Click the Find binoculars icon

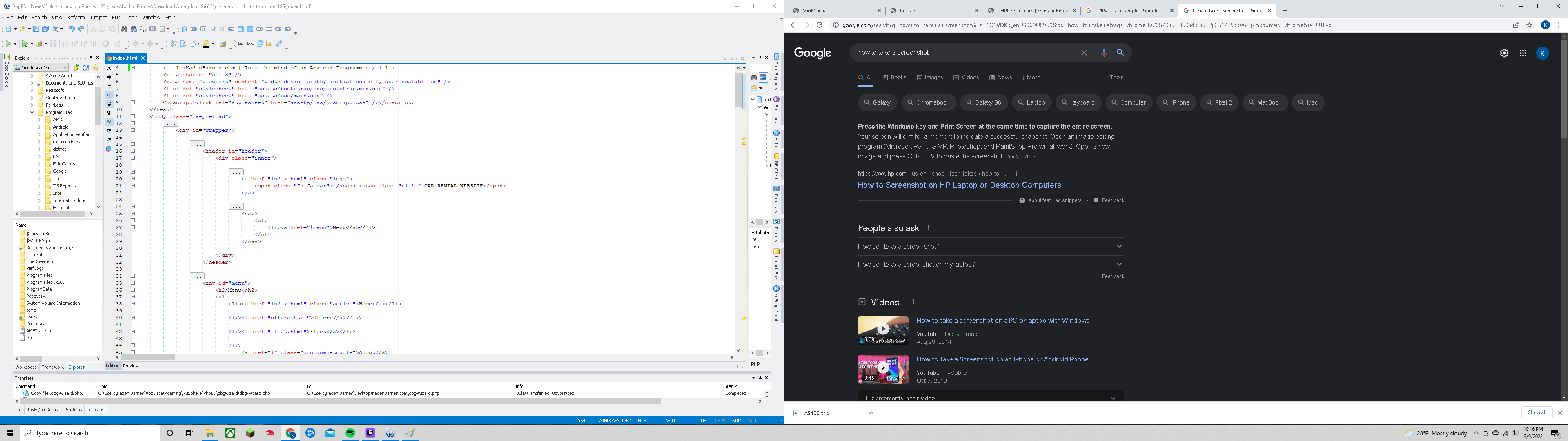click(124, 29)
